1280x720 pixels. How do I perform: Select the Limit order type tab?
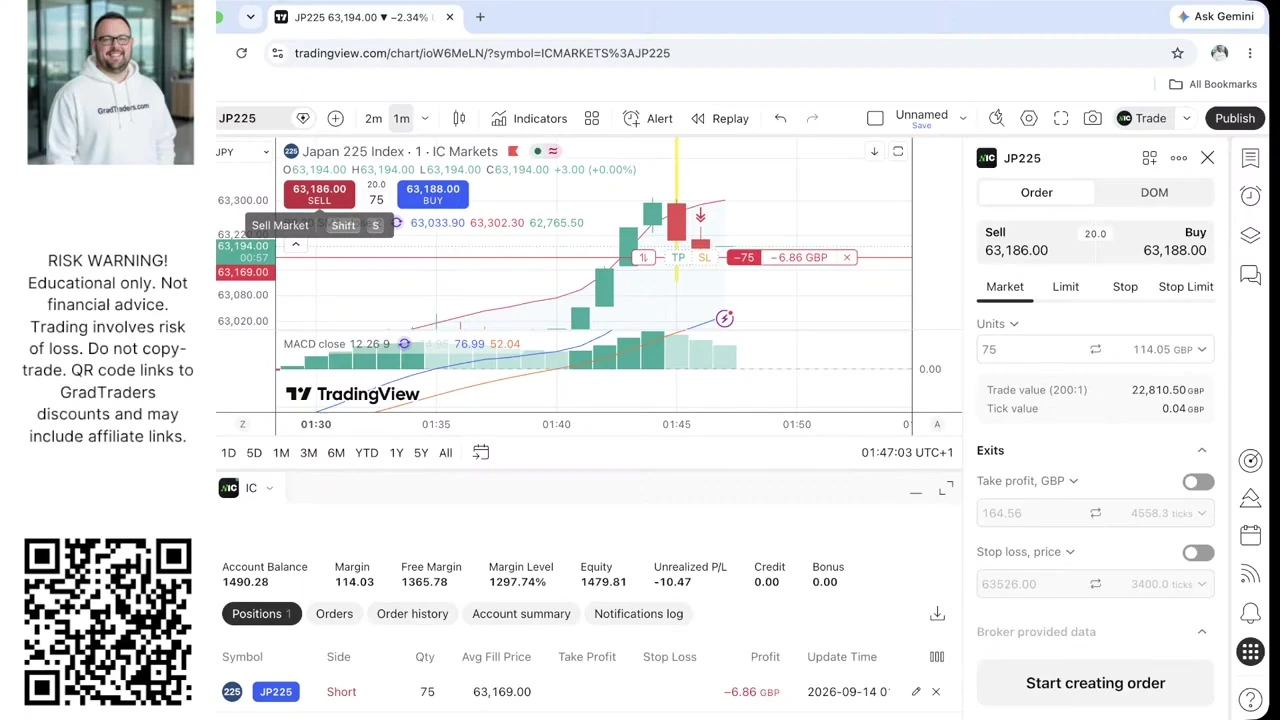tap(1065, 287)
